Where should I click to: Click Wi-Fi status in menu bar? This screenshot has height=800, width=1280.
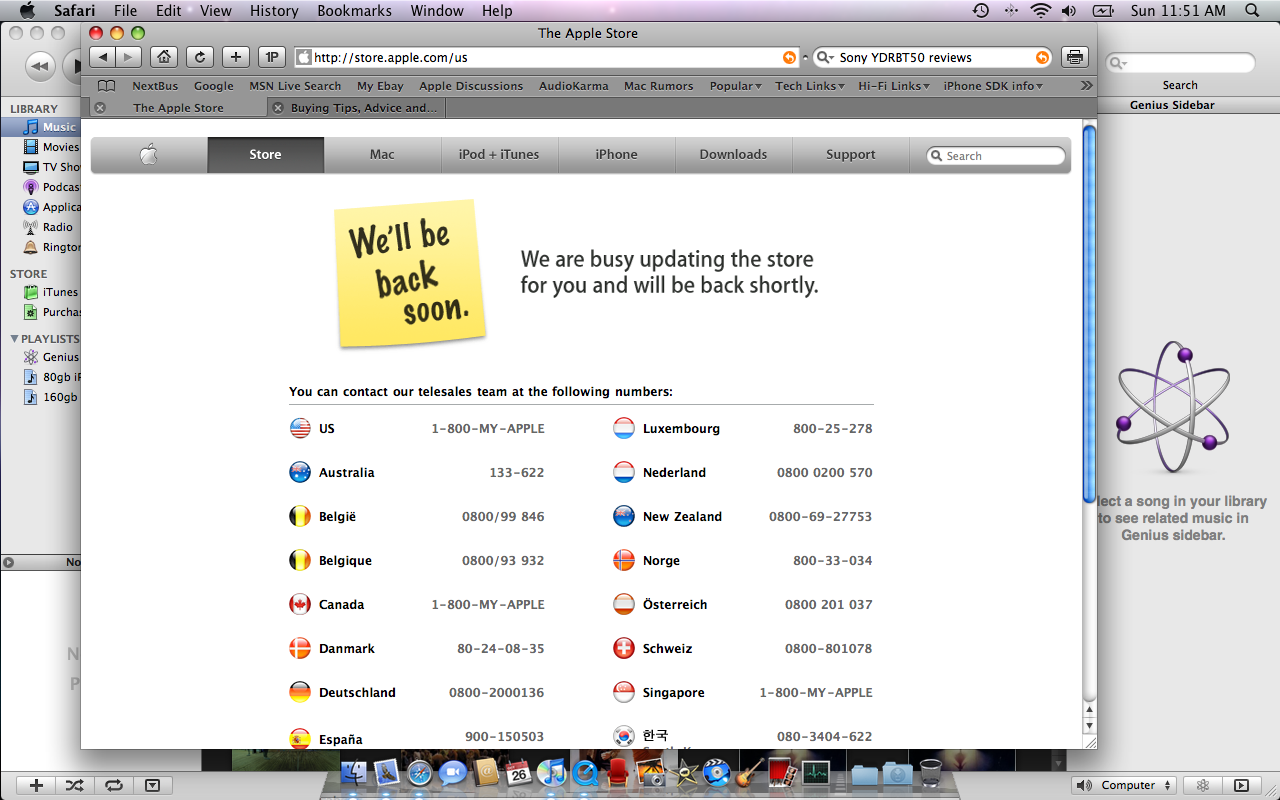[1041, 11]
